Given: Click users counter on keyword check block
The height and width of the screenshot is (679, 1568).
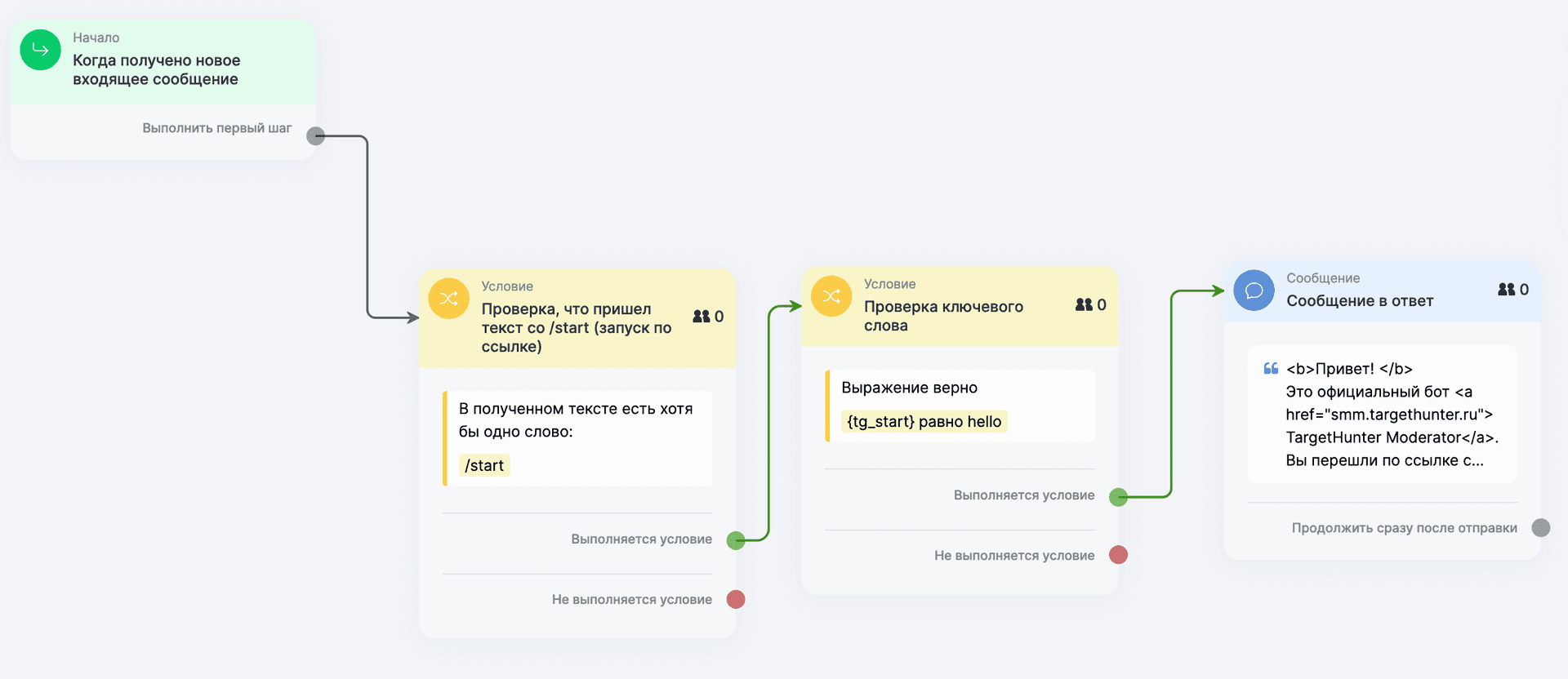Looking at the screenshot, I should coord(1090,305).
